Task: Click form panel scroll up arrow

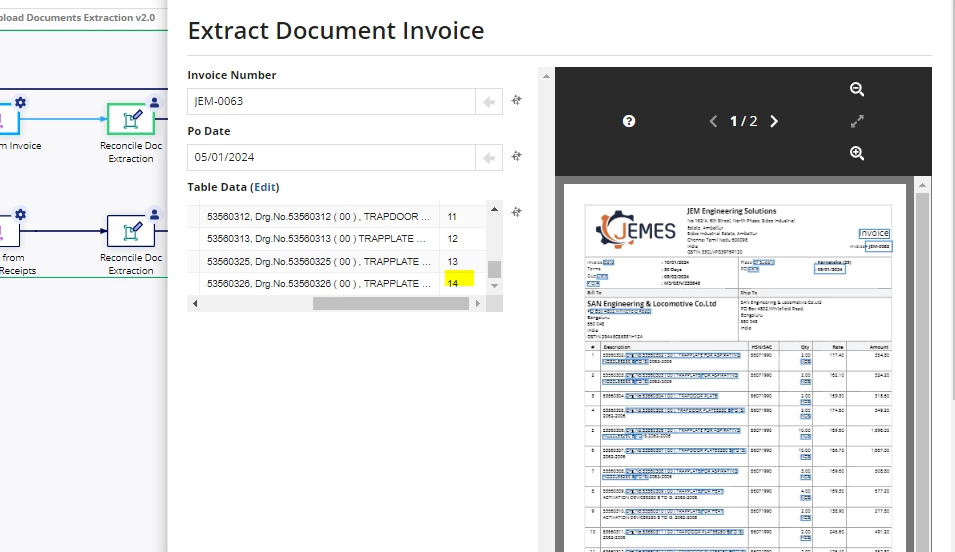Action: pos(546,76)
